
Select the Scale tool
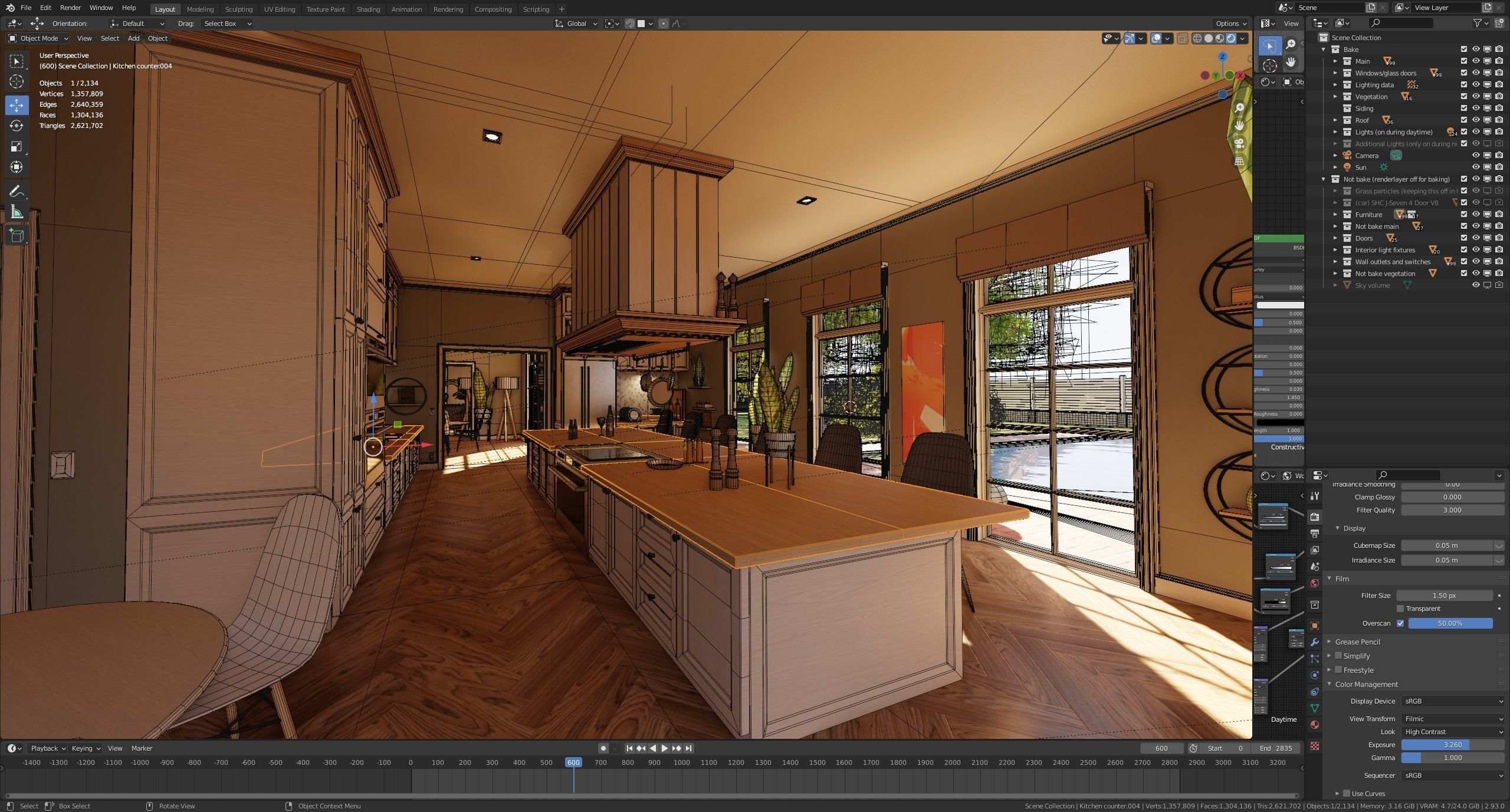click(17, 146)
